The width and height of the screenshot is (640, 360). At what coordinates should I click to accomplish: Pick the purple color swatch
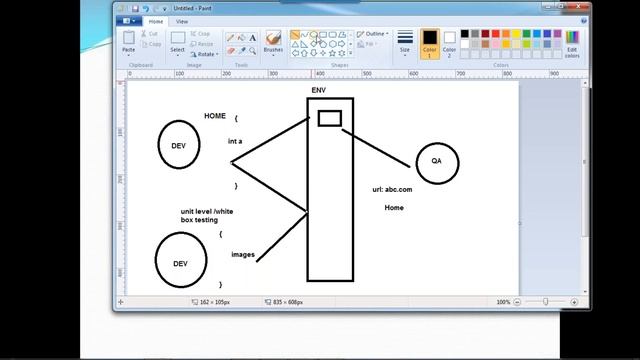[x=558, y=33]
